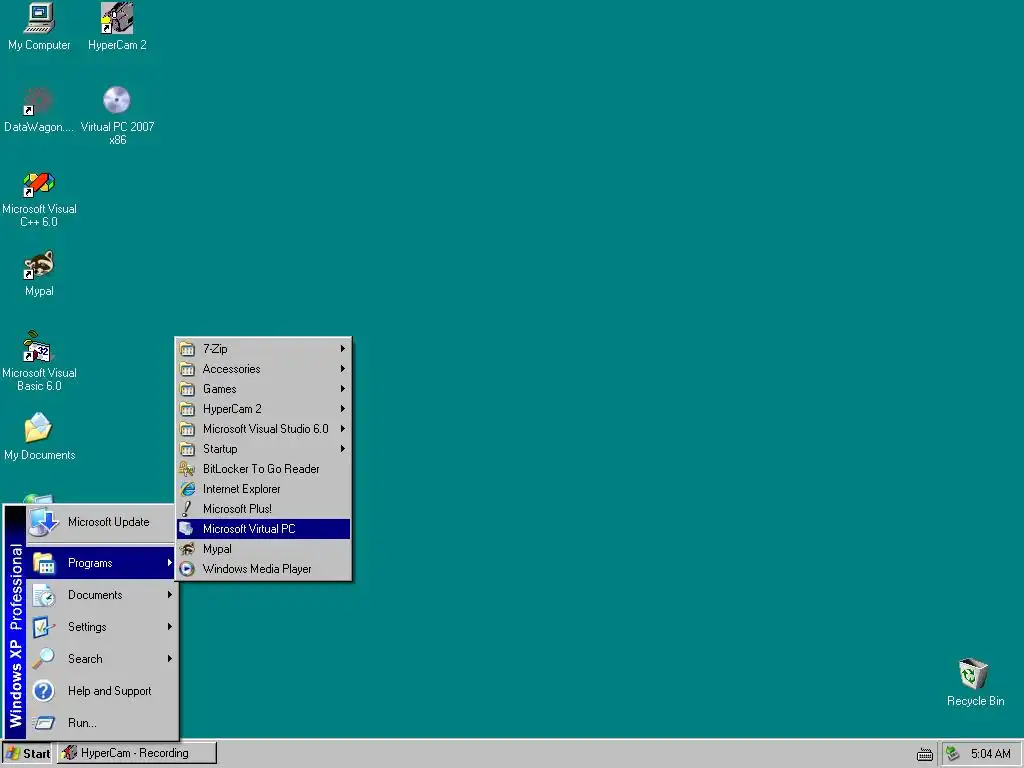Expand the Startup submenu arrow
This screenshot has height=768, width=1024.
point(342,449)
